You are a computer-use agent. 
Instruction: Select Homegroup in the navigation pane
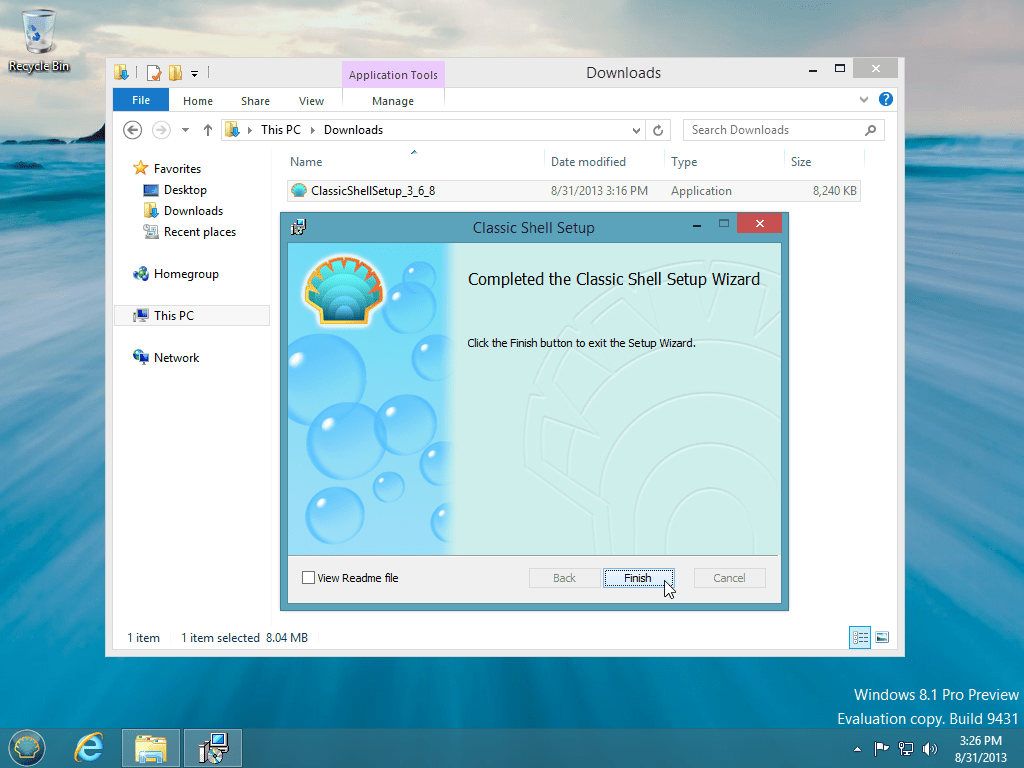[x=186, y=274]
